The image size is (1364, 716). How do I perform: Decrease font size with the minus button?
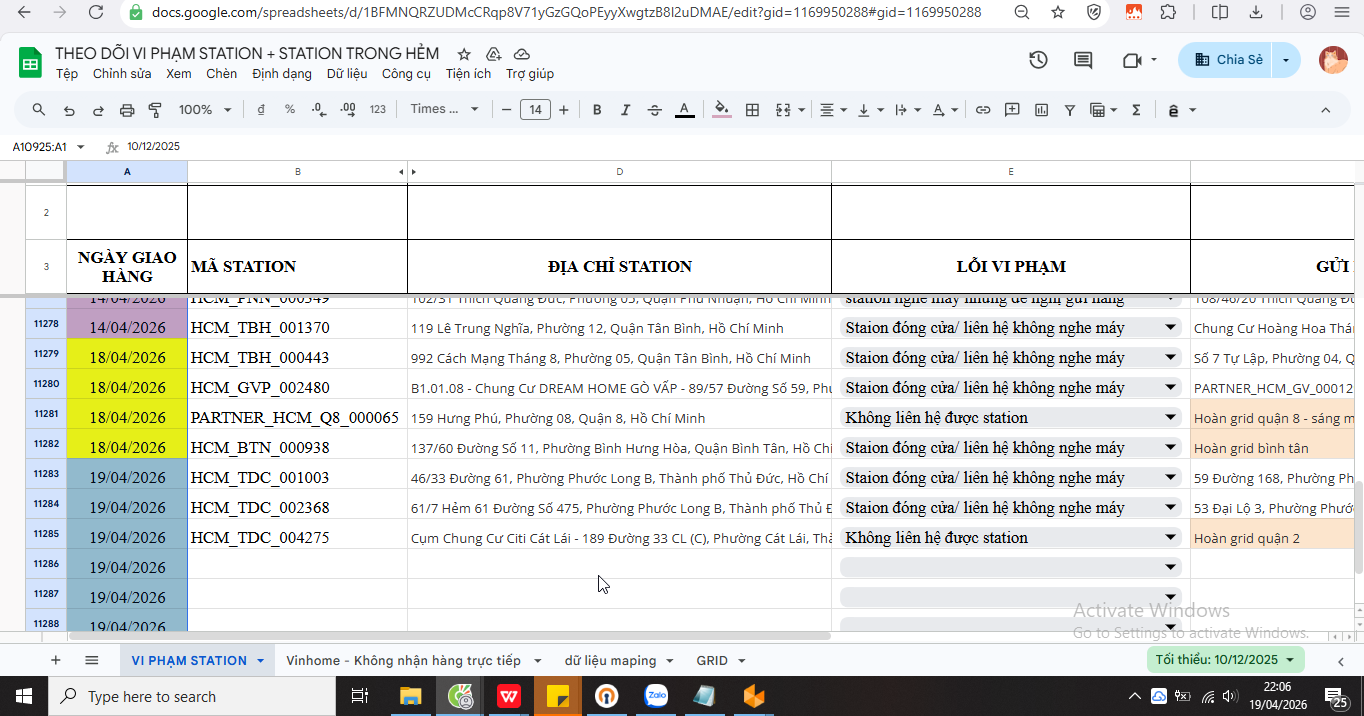point(507,110)
